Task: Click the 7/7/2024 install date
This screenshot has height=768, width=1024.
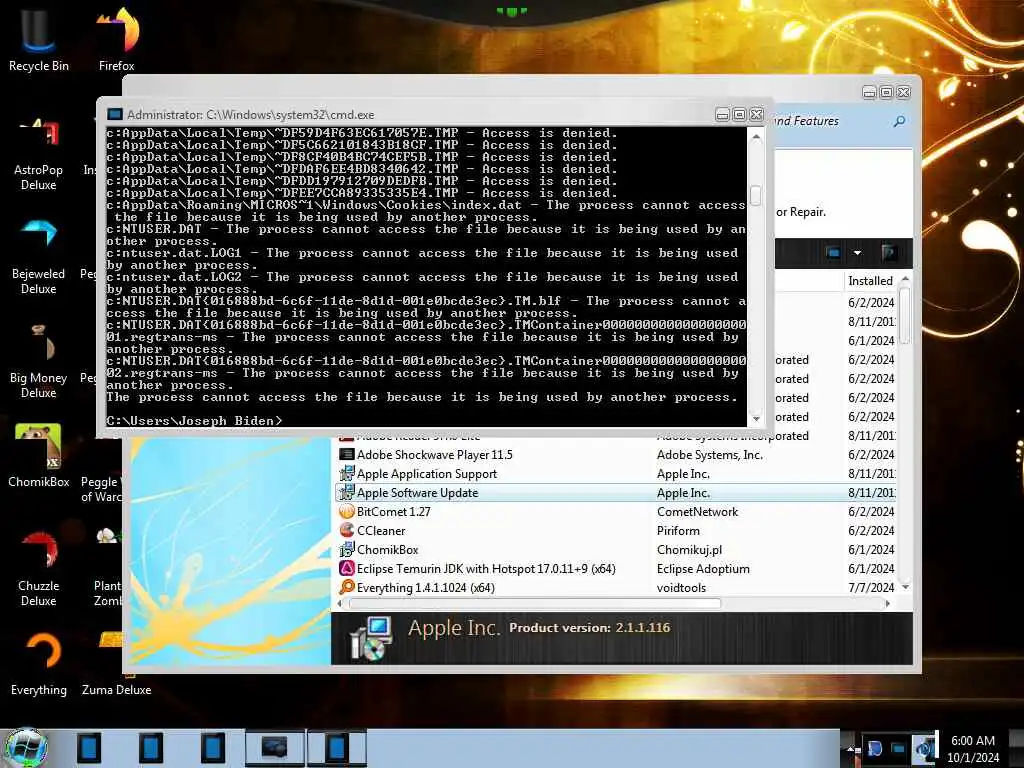Action: [x=871, y=587]
